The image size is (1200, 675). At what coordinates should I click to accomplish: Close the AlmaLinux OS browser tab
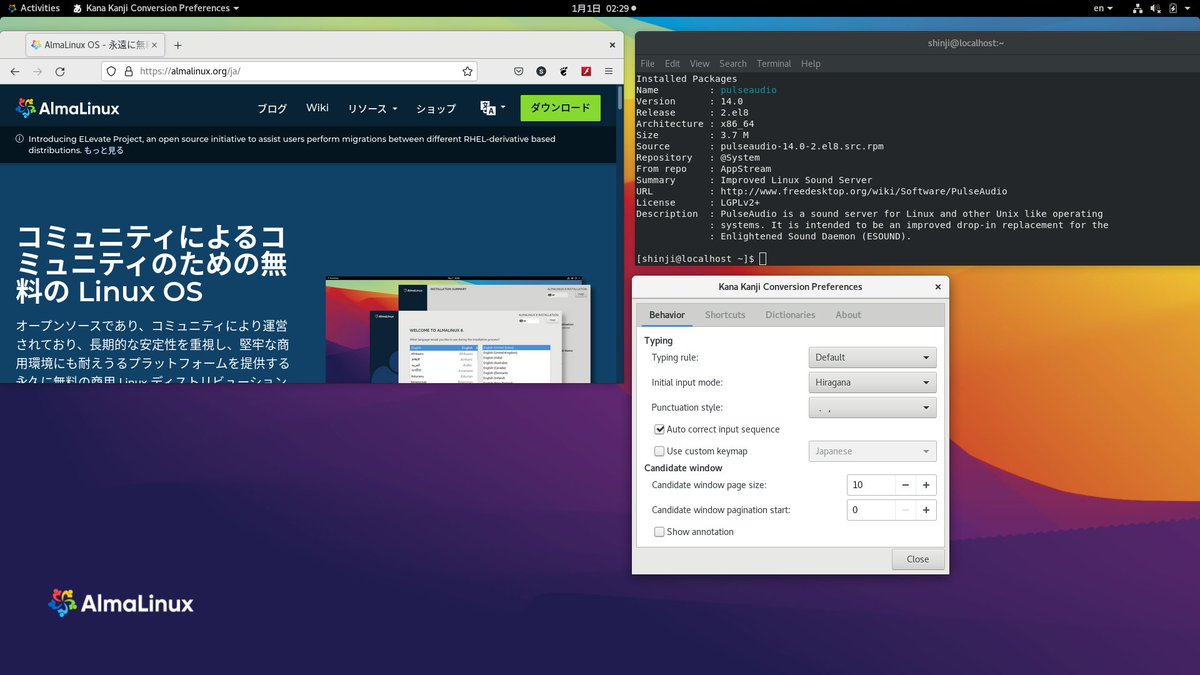click(x=154, y=45)
